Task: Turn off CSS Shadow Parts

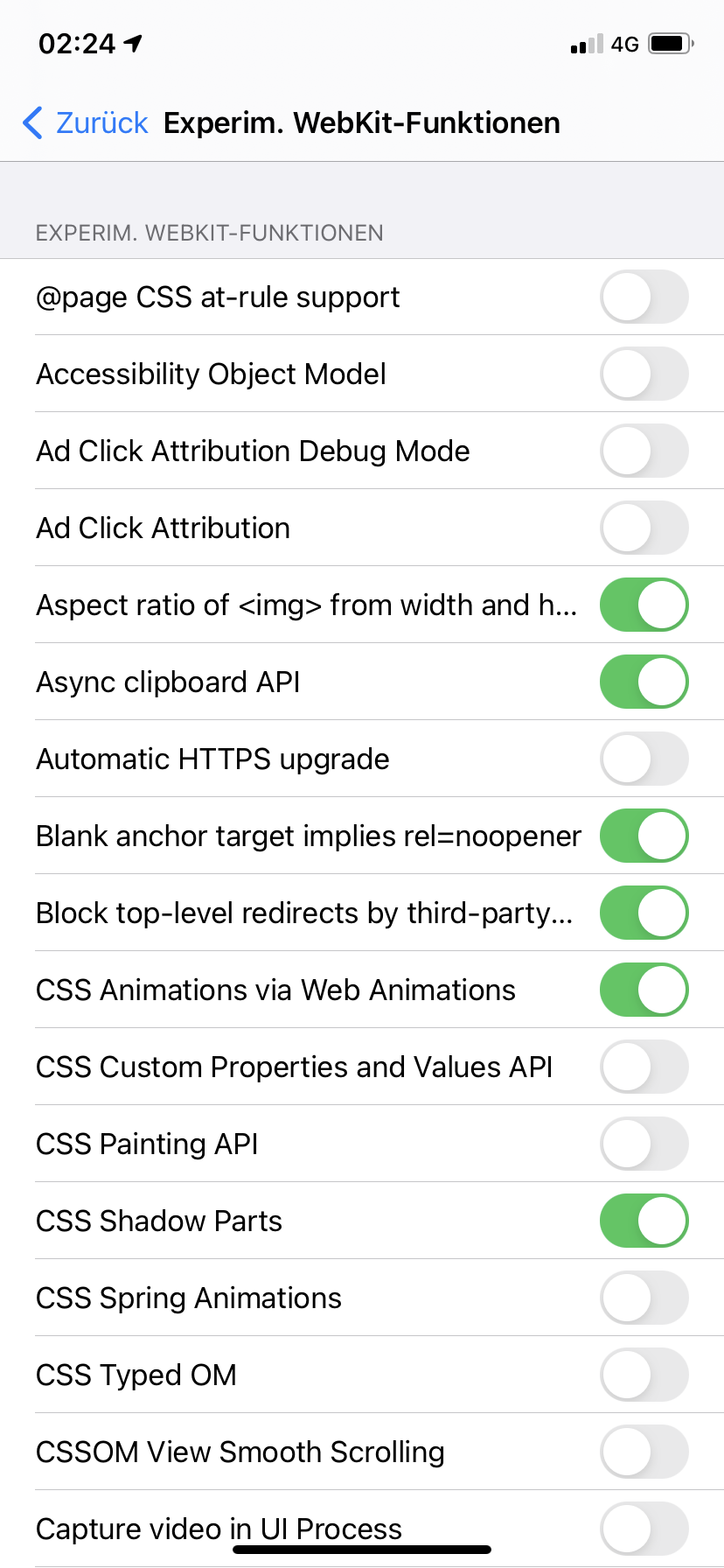Action: tap(644, 1221)
